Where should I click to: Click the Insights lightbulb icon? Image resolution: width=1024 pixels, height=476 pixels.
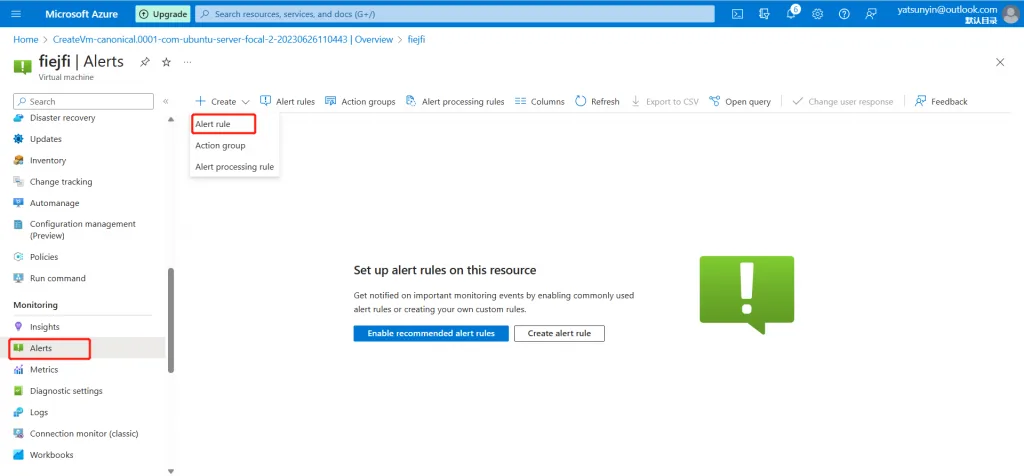pos(18,326)
